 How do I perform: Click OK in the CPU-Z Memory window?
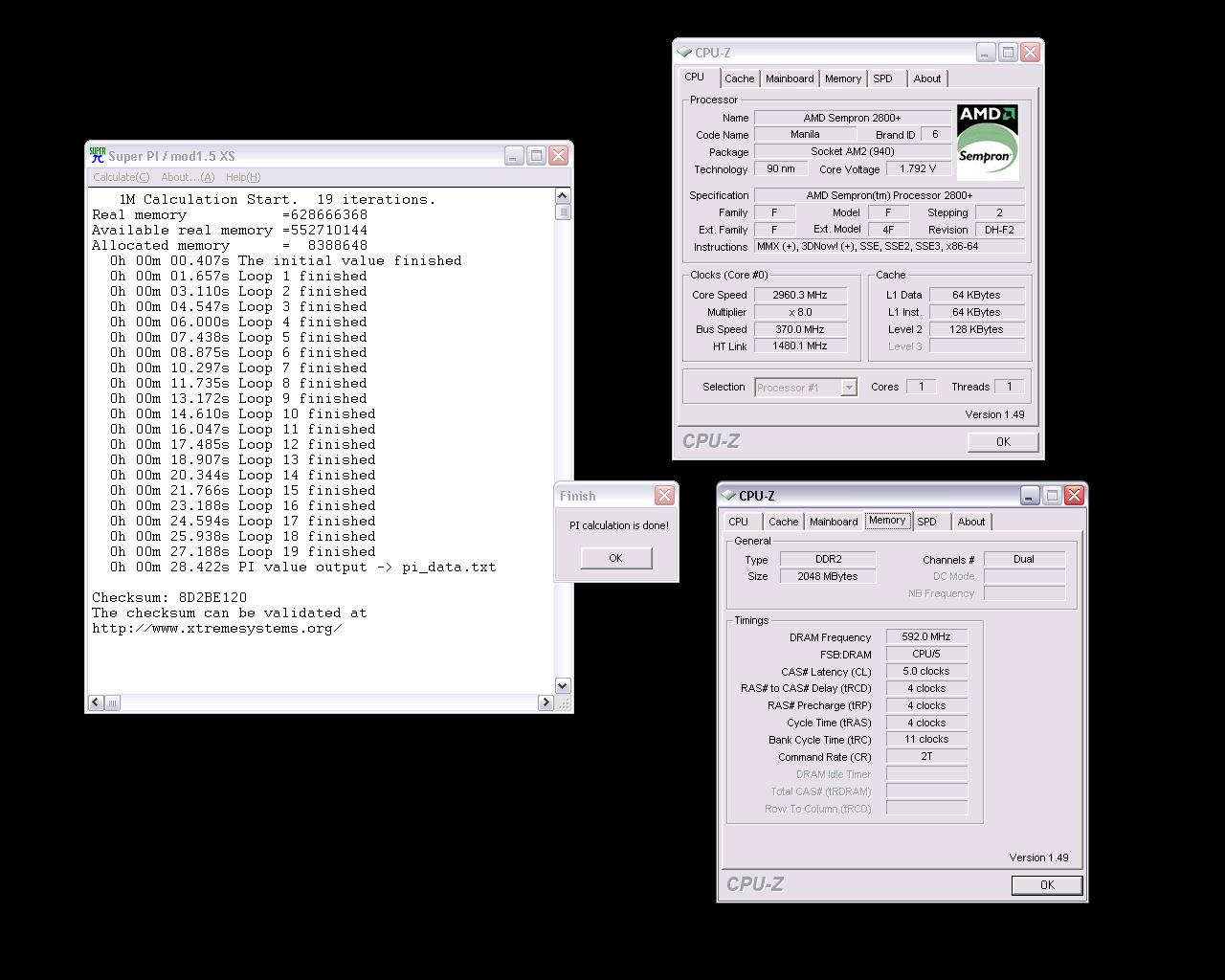pos(1047,885)
